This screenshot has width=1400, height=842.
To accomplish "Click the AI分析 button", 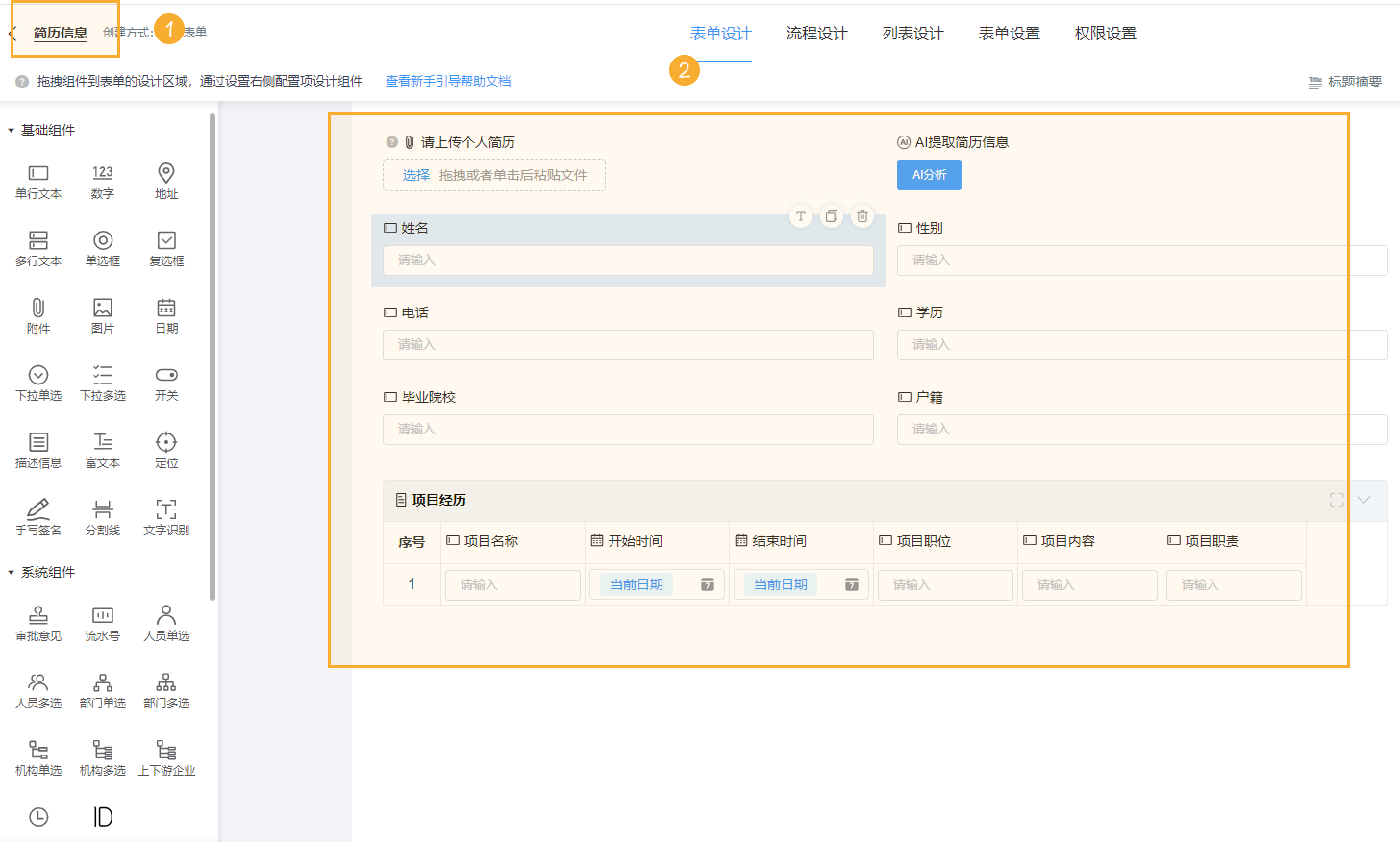I will [929, 176].
